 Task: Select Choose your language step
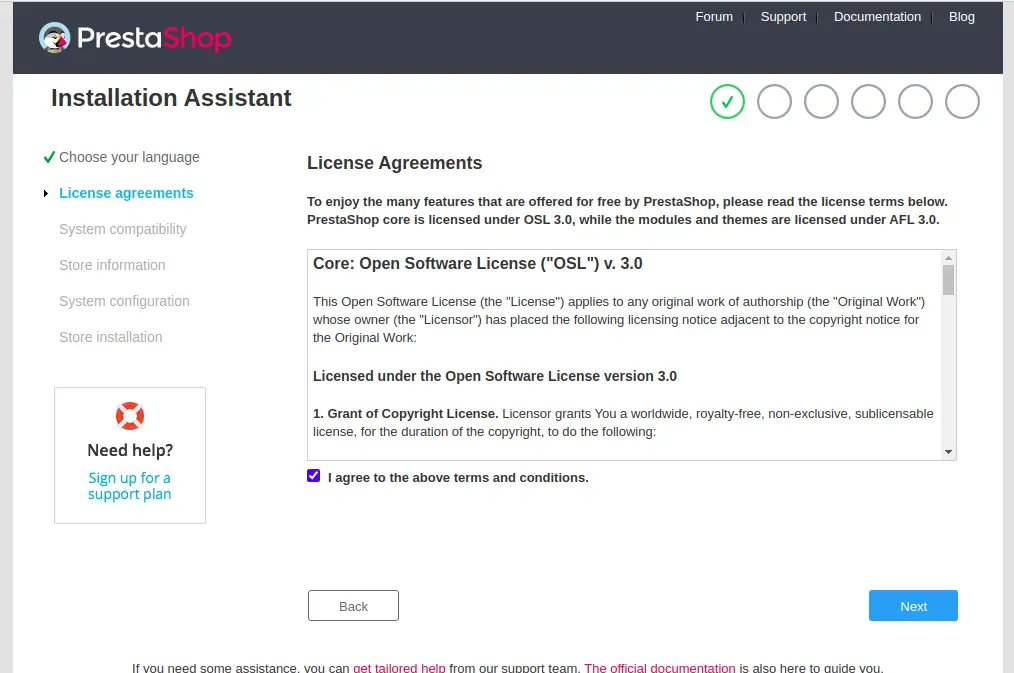coord(129,157)
